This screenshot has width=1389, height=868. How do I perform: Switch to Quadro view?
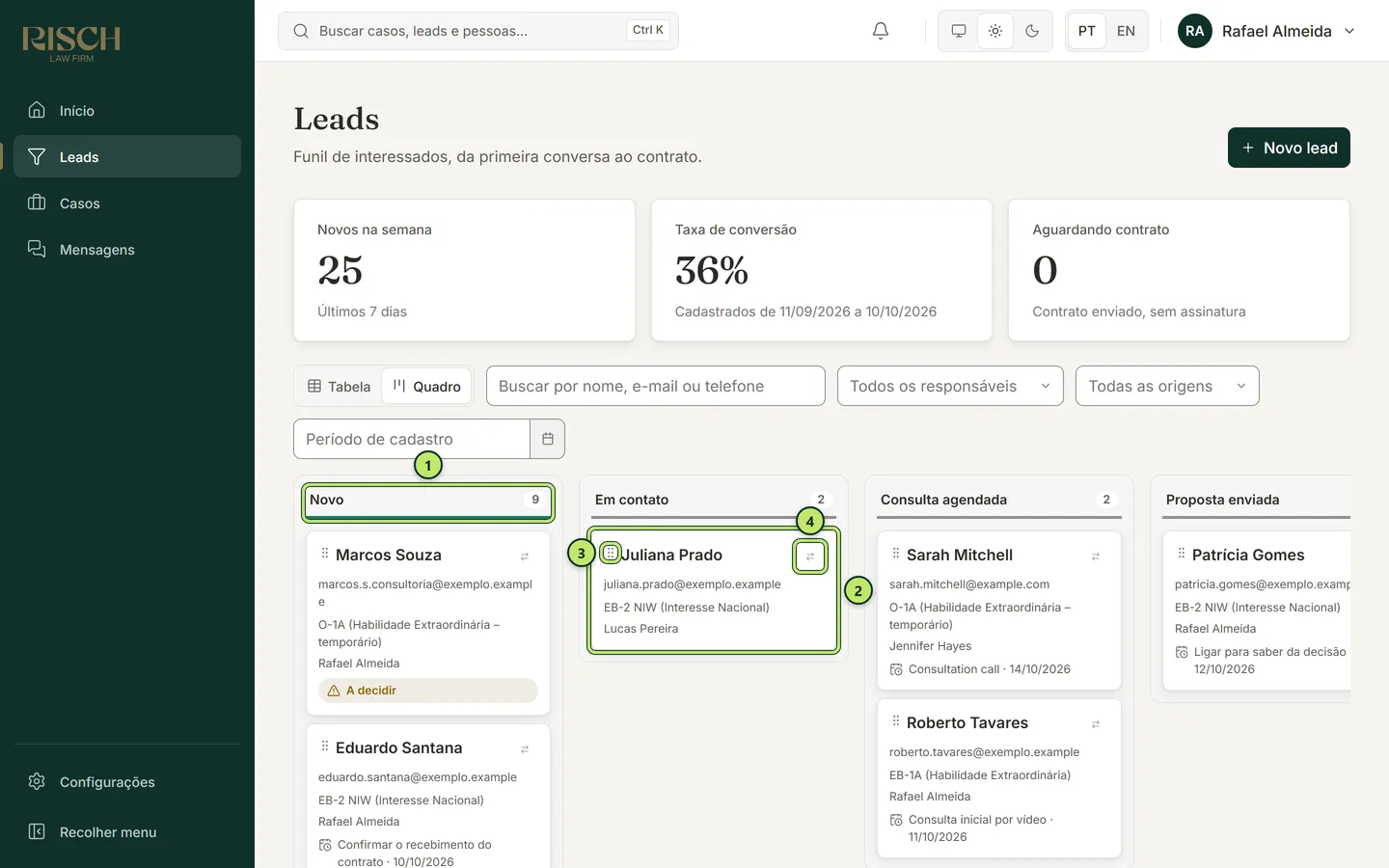[426, 386]
